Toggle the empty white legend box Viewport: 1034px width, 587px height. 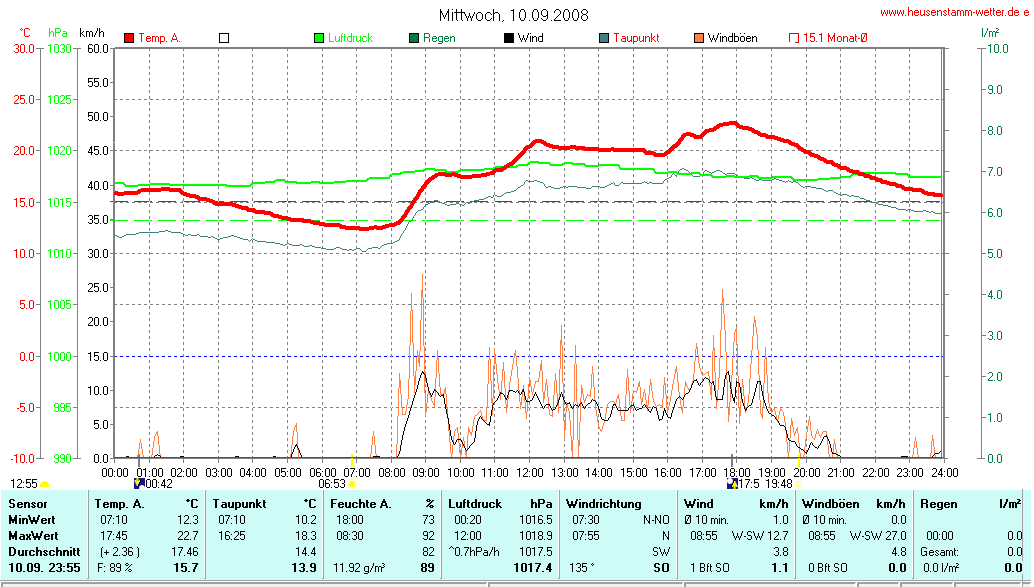tap(224, 38)
